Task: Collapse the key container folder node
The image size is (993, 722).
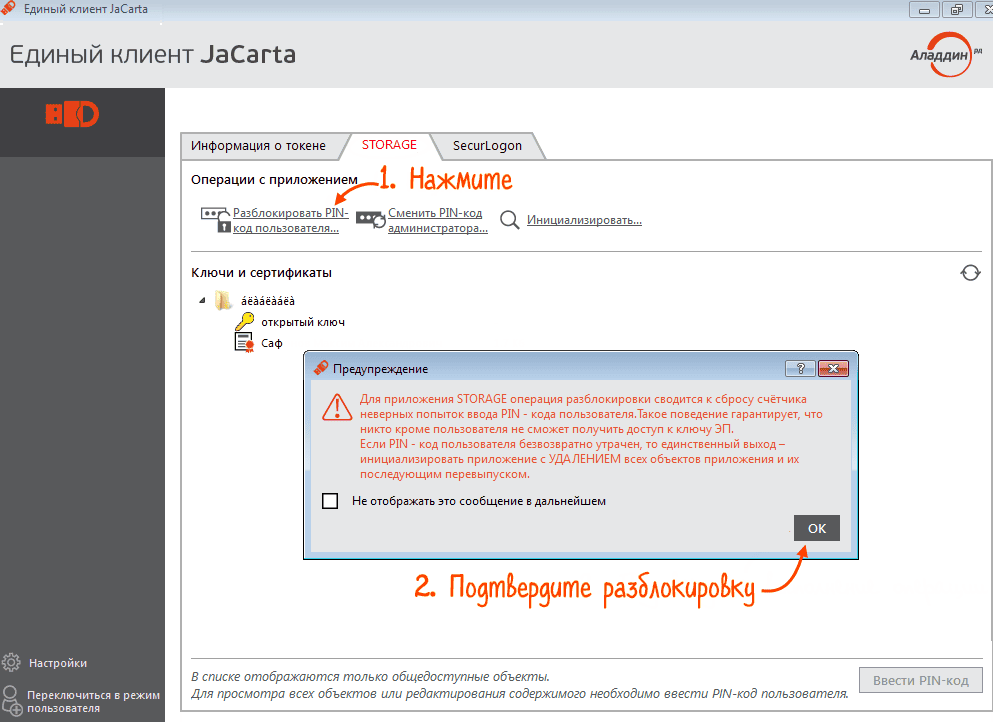Action: click(x=203, y=300)
